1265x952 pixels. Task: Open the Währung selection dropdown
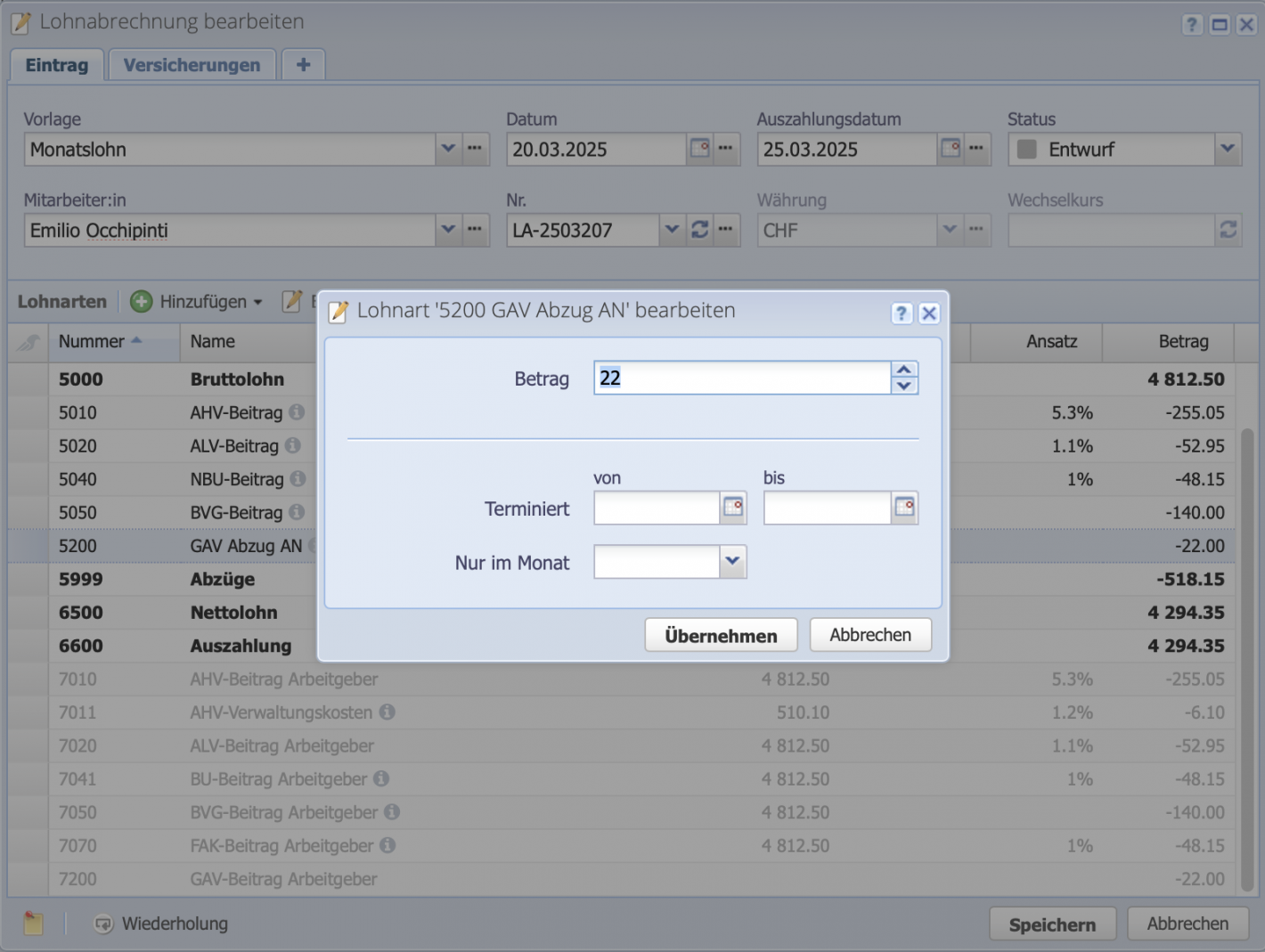949,230
